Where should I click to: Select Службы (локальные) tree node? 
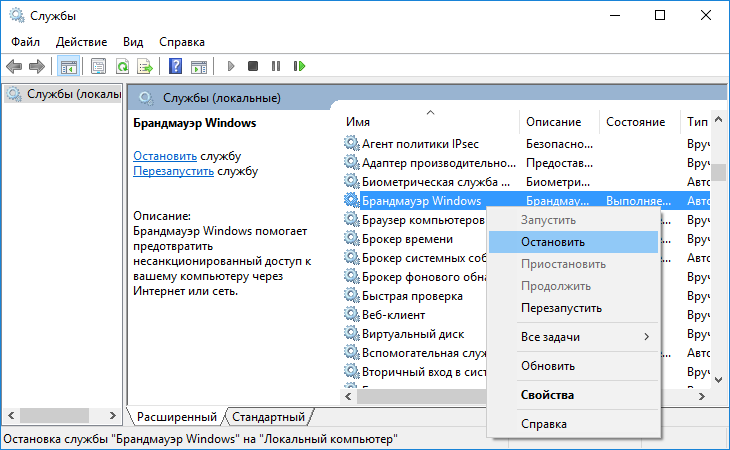(x=64, y=94)
